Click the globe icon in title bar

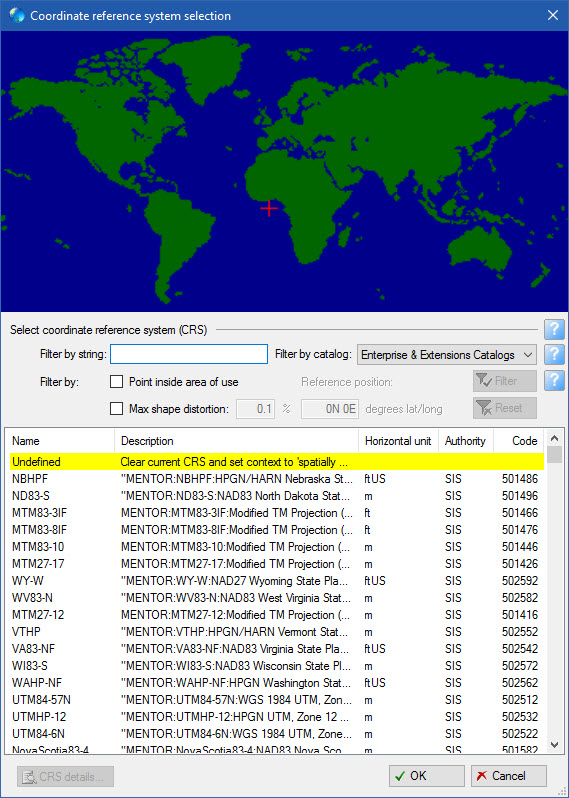point(16,15)
